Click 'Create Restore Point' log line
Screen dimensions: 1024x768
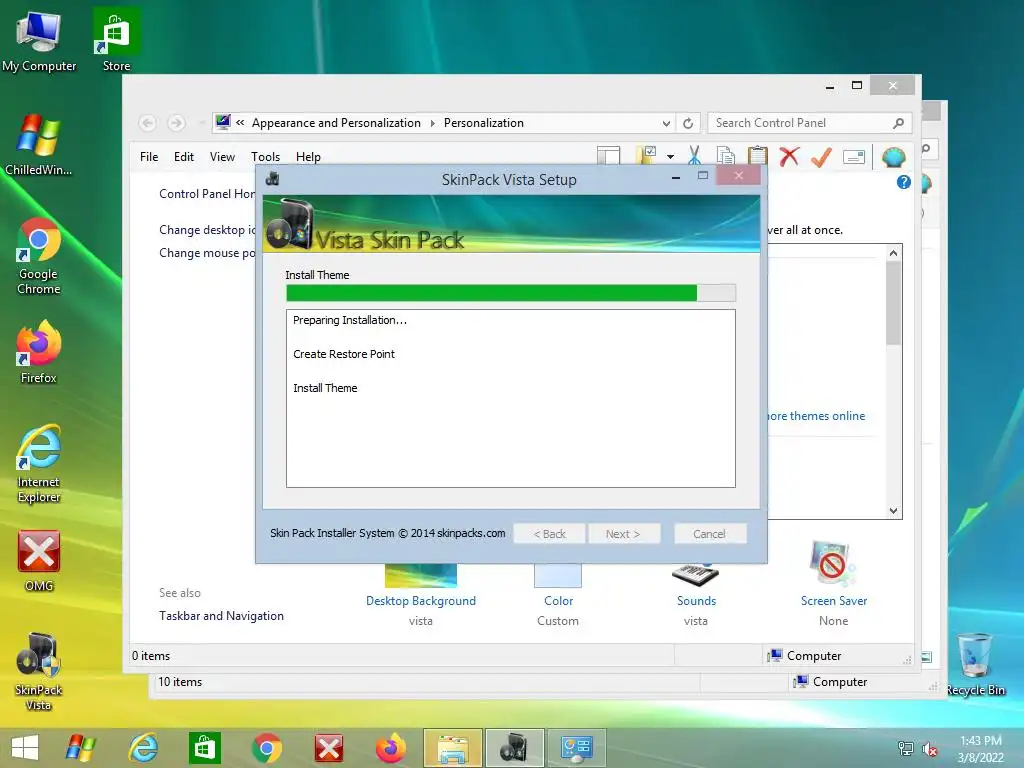(344, 354)
